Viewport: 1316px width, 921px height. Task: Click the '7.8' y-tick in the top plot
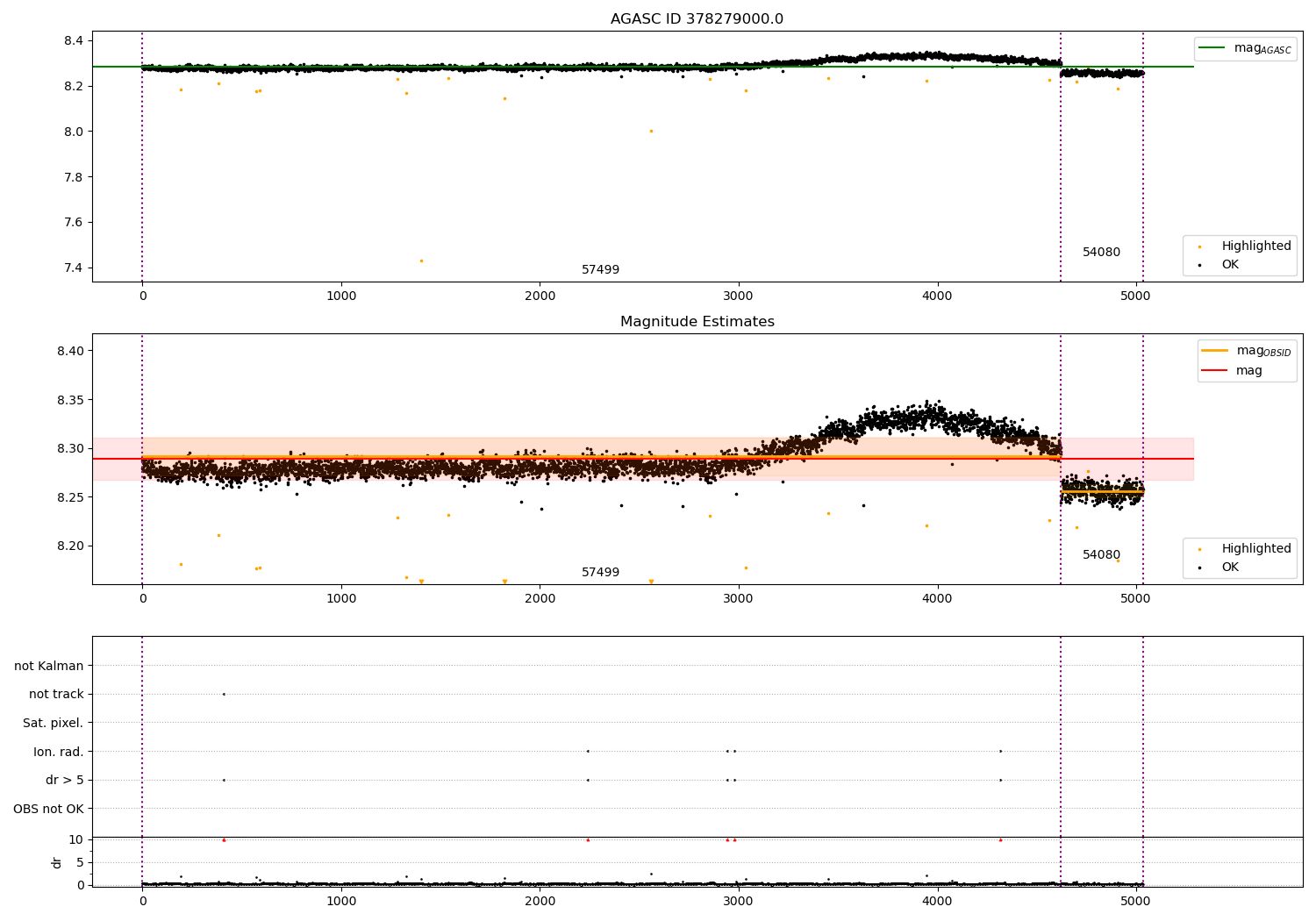74,177
